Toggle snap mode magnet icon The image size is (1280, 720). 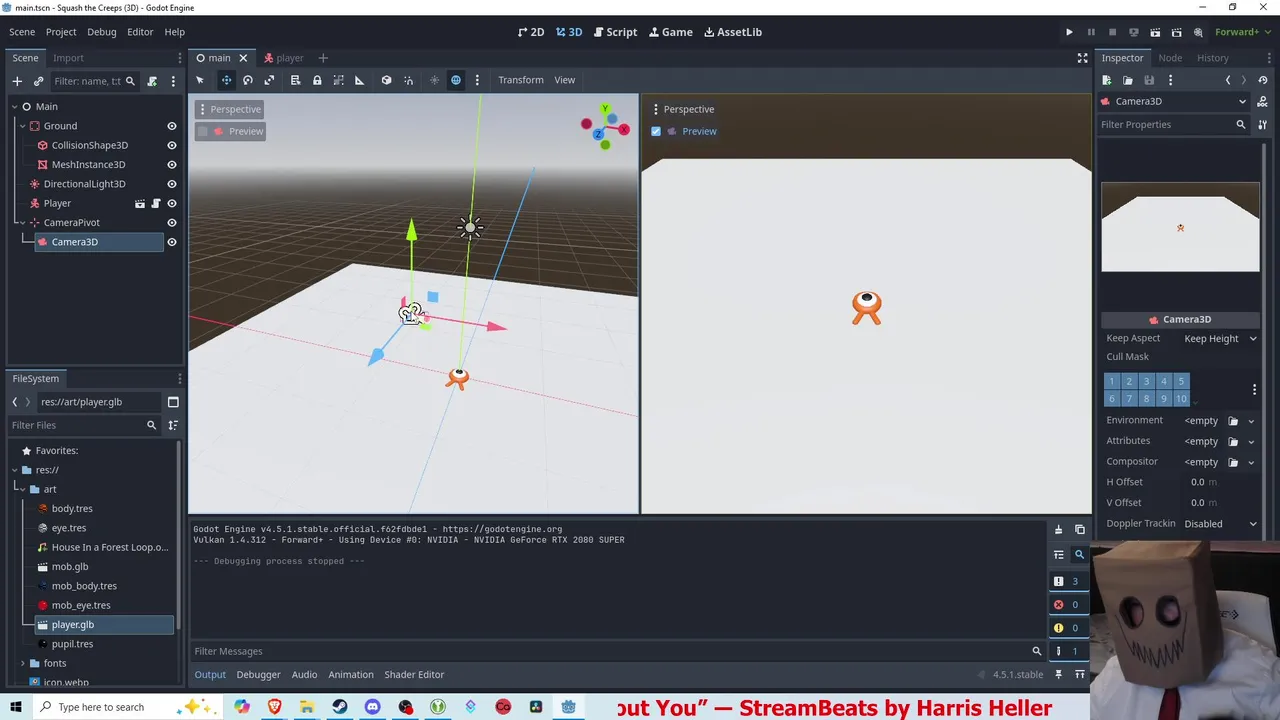(x=408, y=80)
